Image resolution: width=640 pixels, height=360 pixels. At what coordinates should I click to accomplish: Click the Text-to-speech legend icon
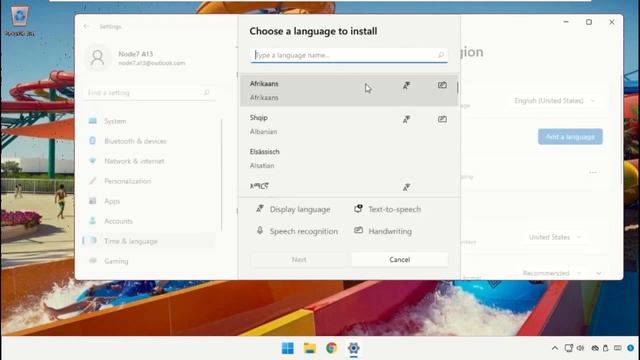click(x=358, y=209)
